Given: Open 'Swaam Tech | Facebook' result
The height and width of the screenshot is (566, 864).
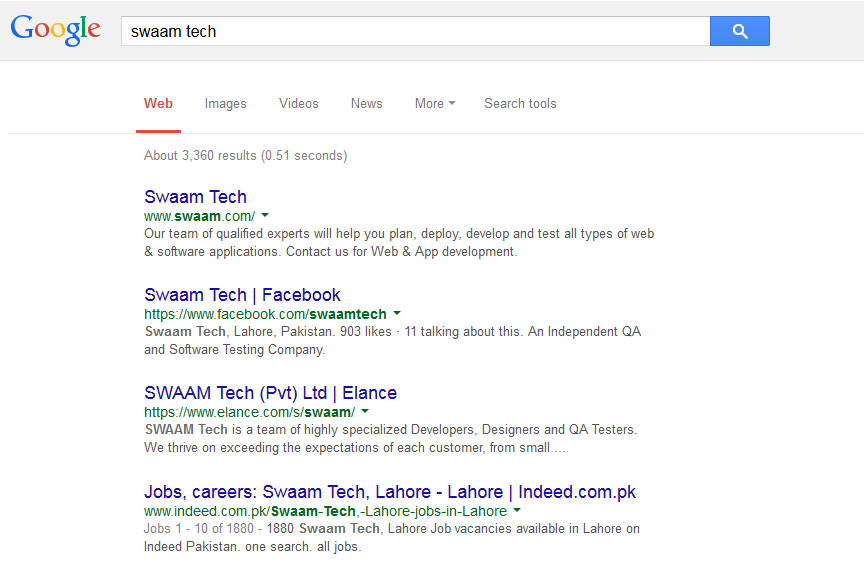Looking at the screenshot, I should (x=242, y=295).
